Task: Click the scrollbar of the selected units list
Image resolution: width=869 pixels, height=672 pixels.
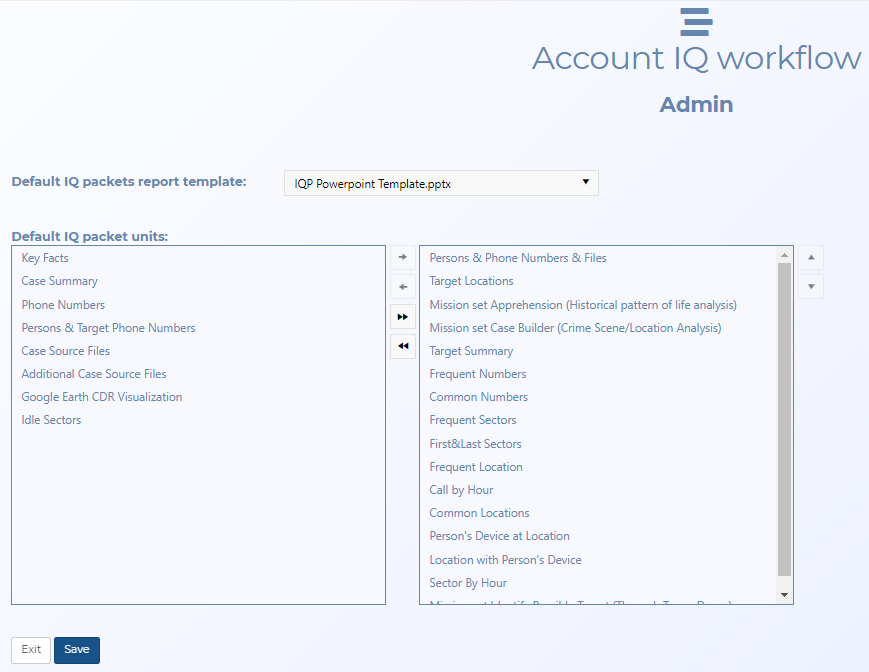Action: pos(785,420)
